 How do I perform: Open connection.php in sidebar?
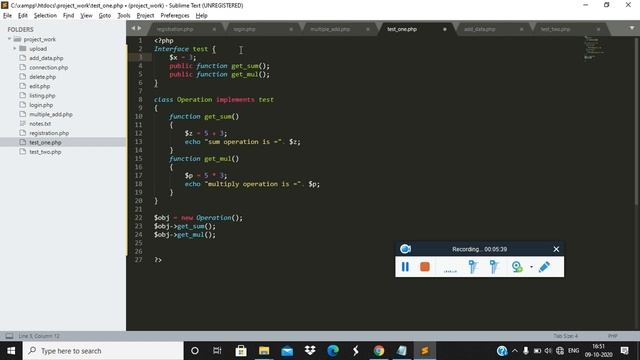click(x=49, y=67)
